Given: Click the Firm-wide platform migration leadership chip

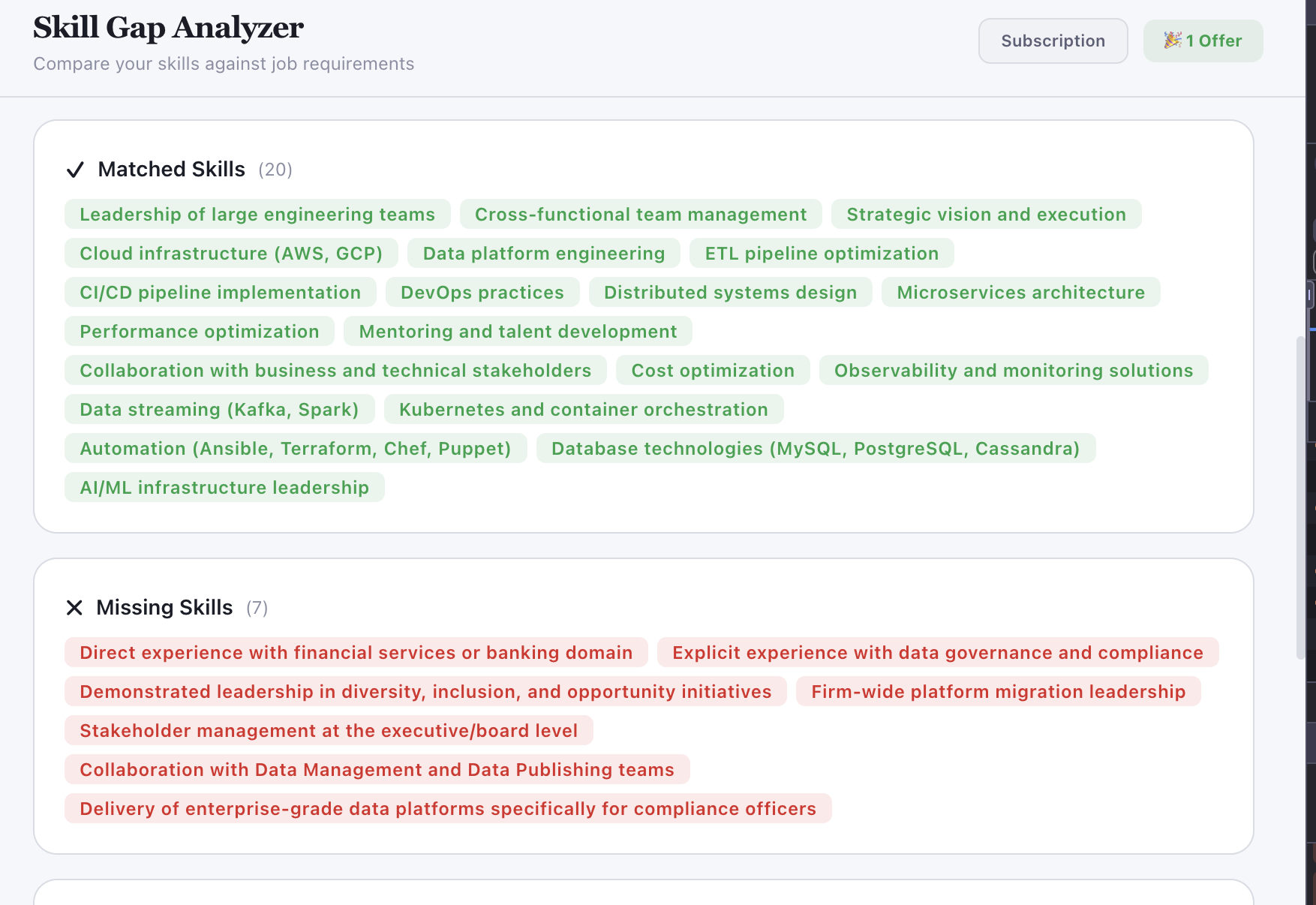Looking at the screenshot, I should click(997, 691).
